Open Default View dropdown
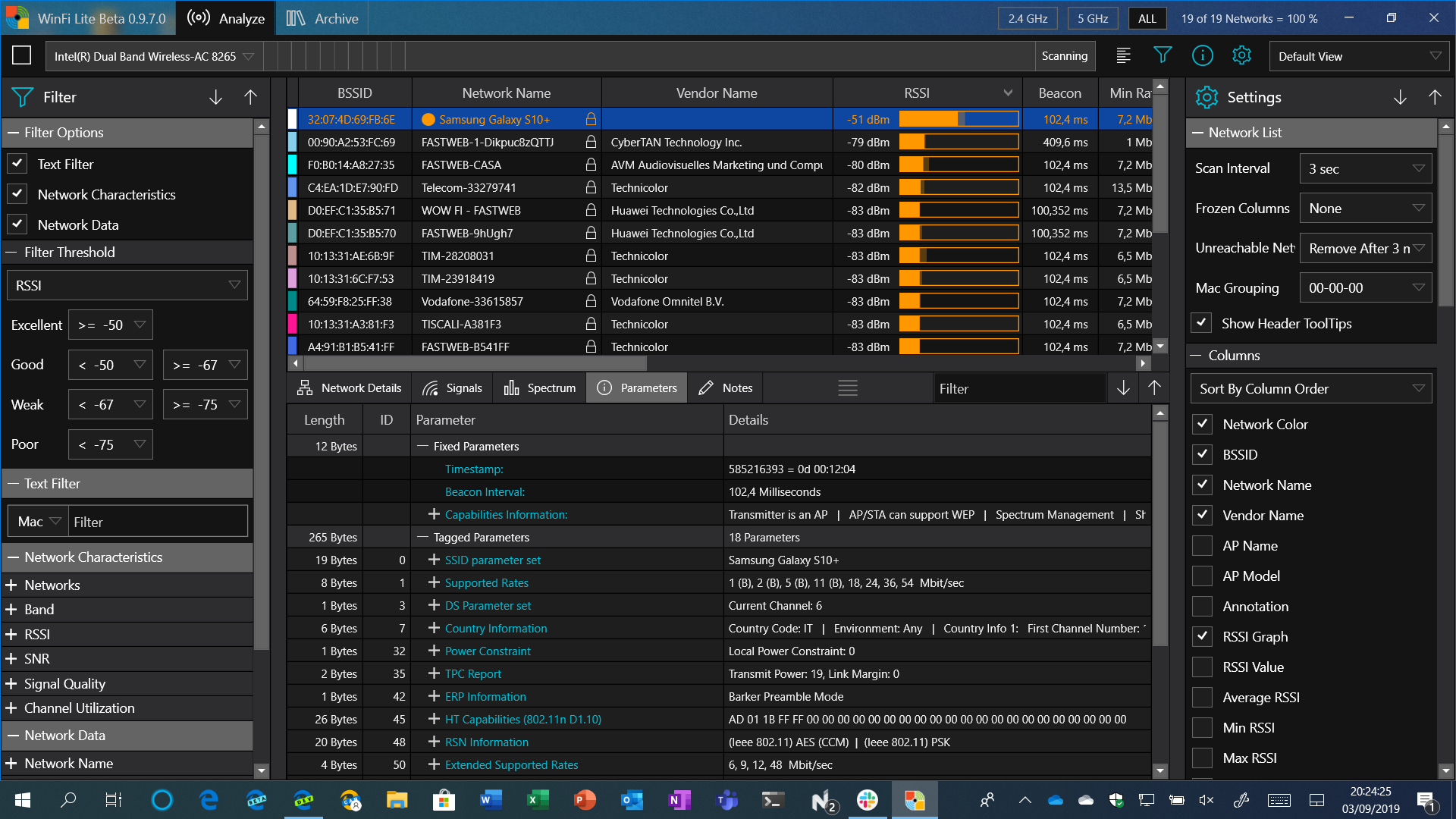Image resolution: width=1456 pixels, height=819 pixels. tap(1359, 56)
